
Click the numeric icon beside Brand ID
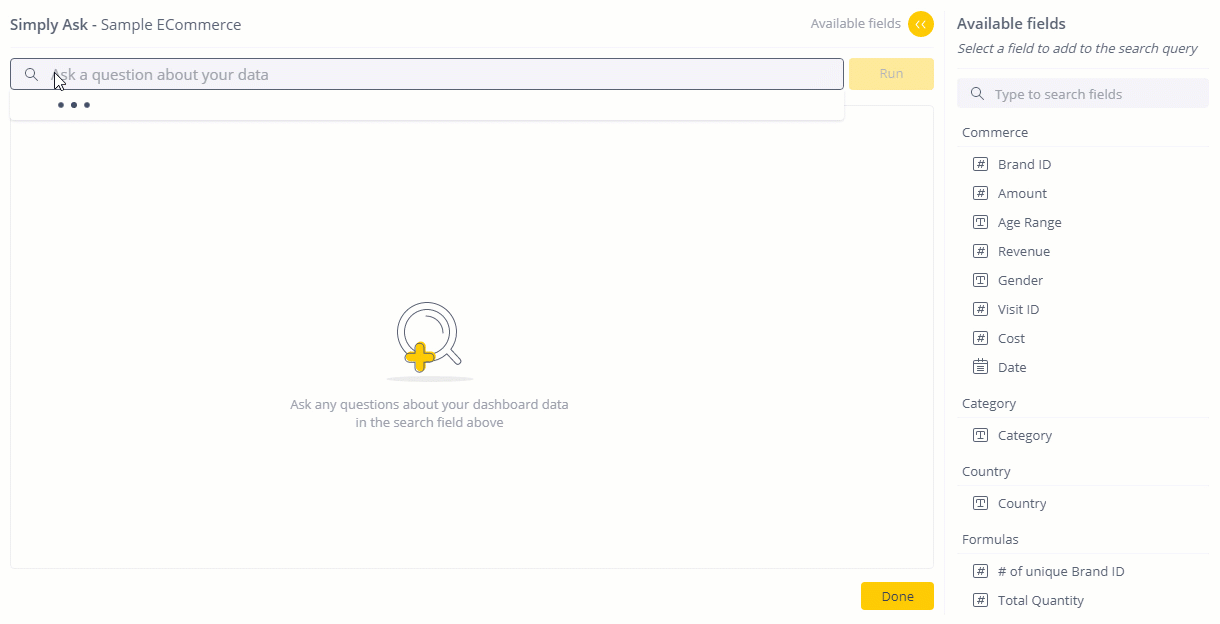(980, 163)
